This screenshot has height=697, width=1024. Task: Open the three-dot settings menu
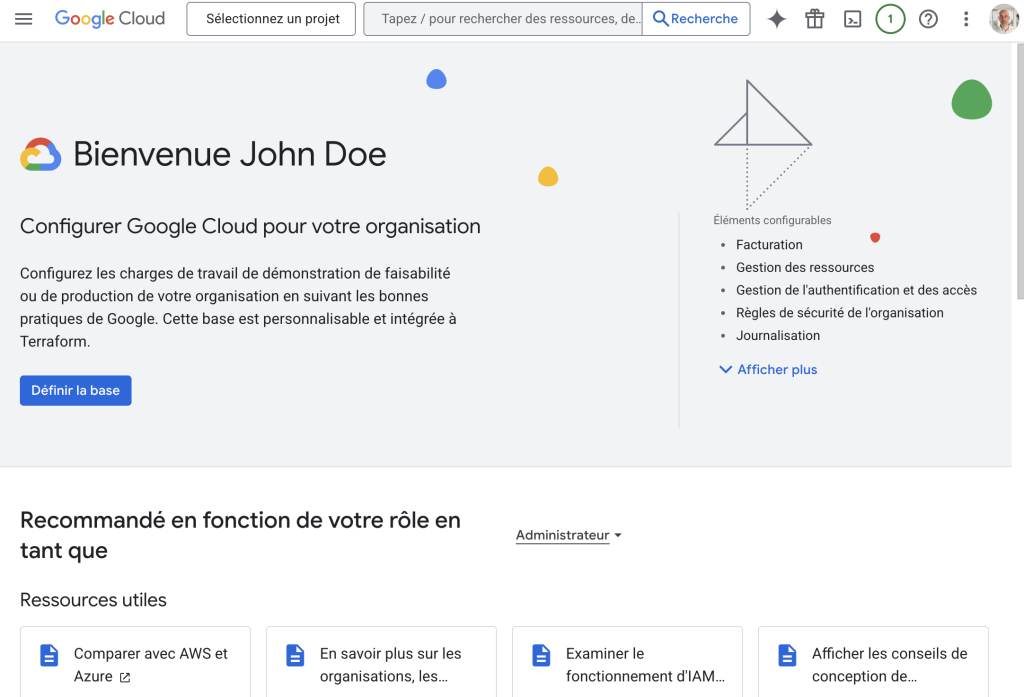pos(966,19)
